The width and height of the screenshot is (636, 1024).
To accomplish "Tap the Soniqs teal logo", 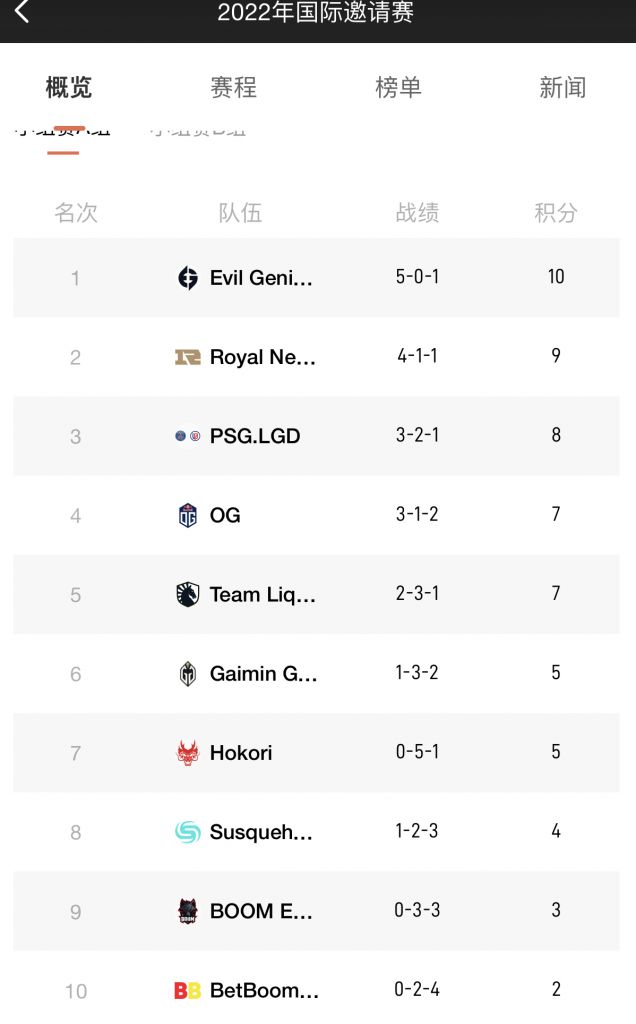I will [x=188, y=832].
